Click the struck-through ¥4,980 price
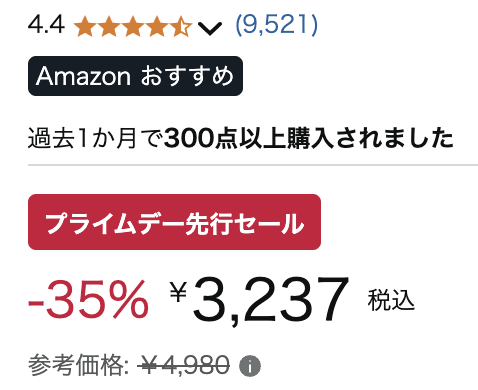This screenshot has width=478, height=390. pos(183,365)
